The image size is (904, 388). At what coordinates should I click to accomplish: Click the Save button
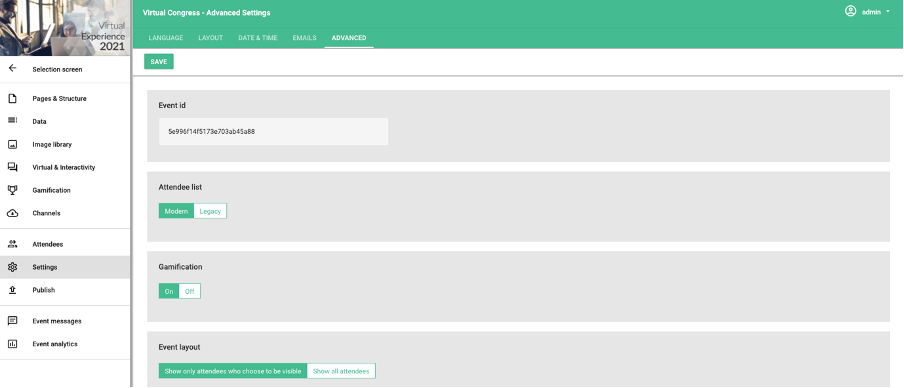[159, 62]
